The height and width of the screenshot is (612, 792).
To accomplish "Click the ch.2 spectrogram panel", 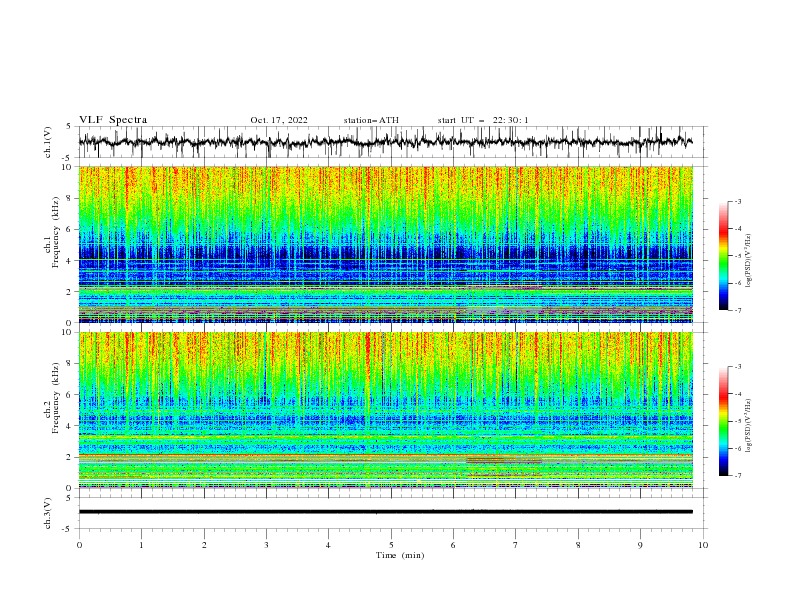I will 386,410.
